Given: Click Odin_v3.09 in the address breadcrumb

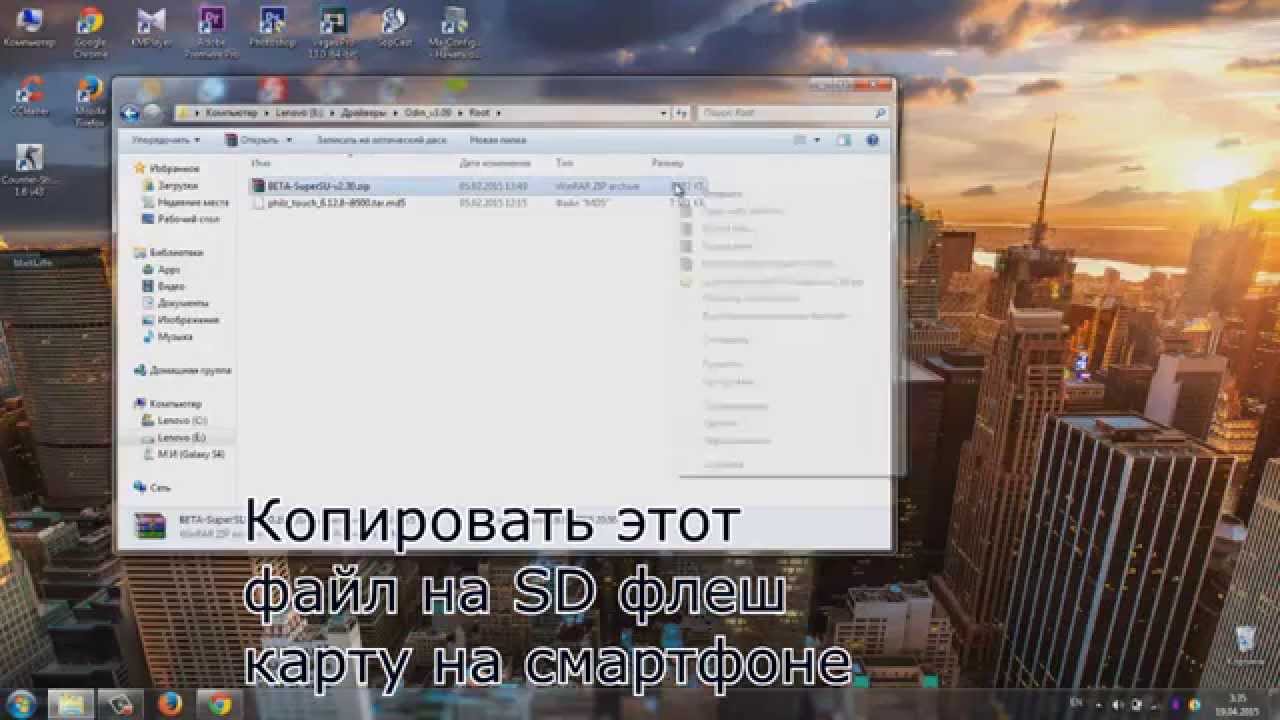Looking at the screenshot, I should pyautogui.click(x=428, y=114).
